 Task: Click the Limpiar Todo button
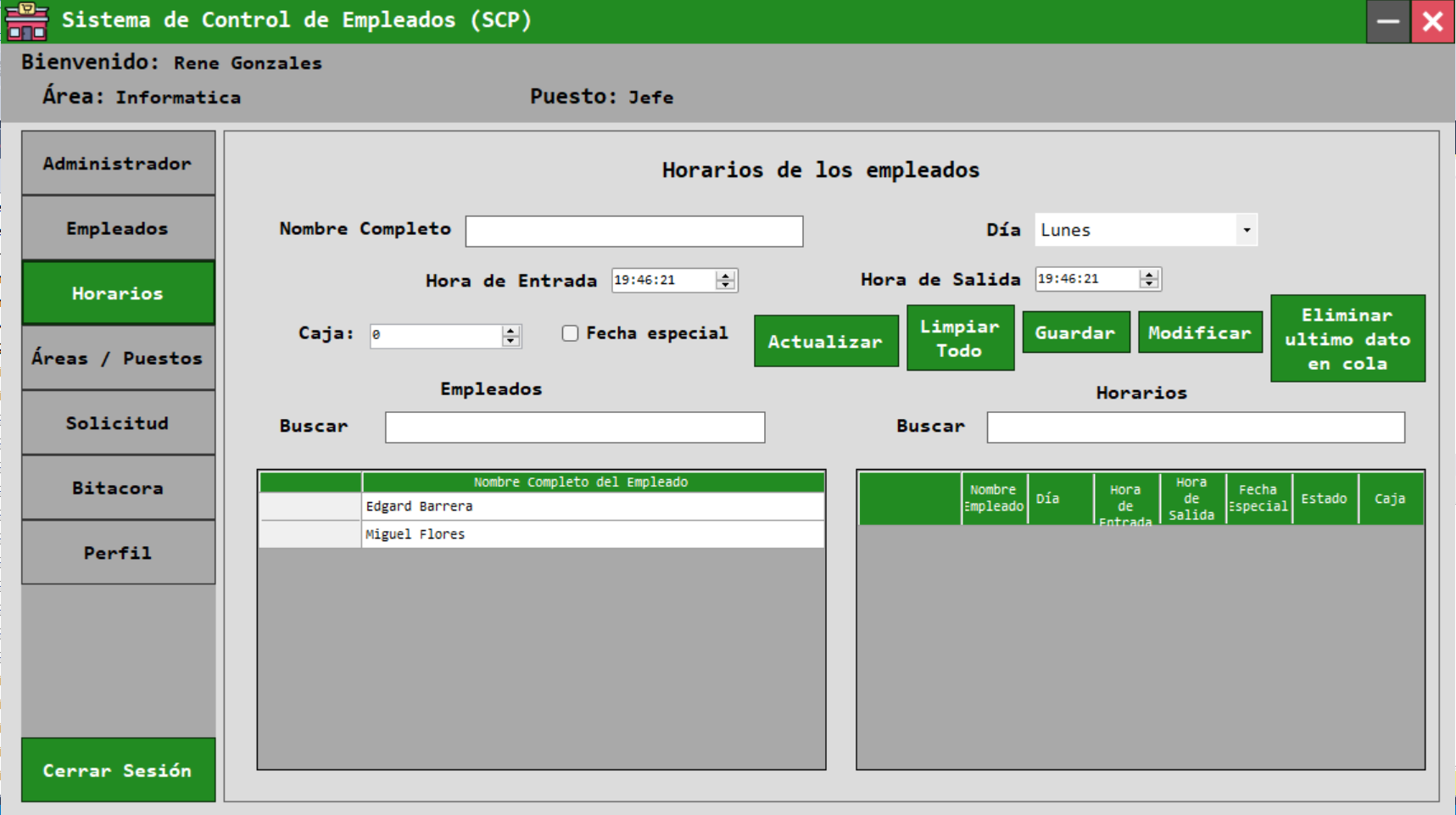[960, 338]
